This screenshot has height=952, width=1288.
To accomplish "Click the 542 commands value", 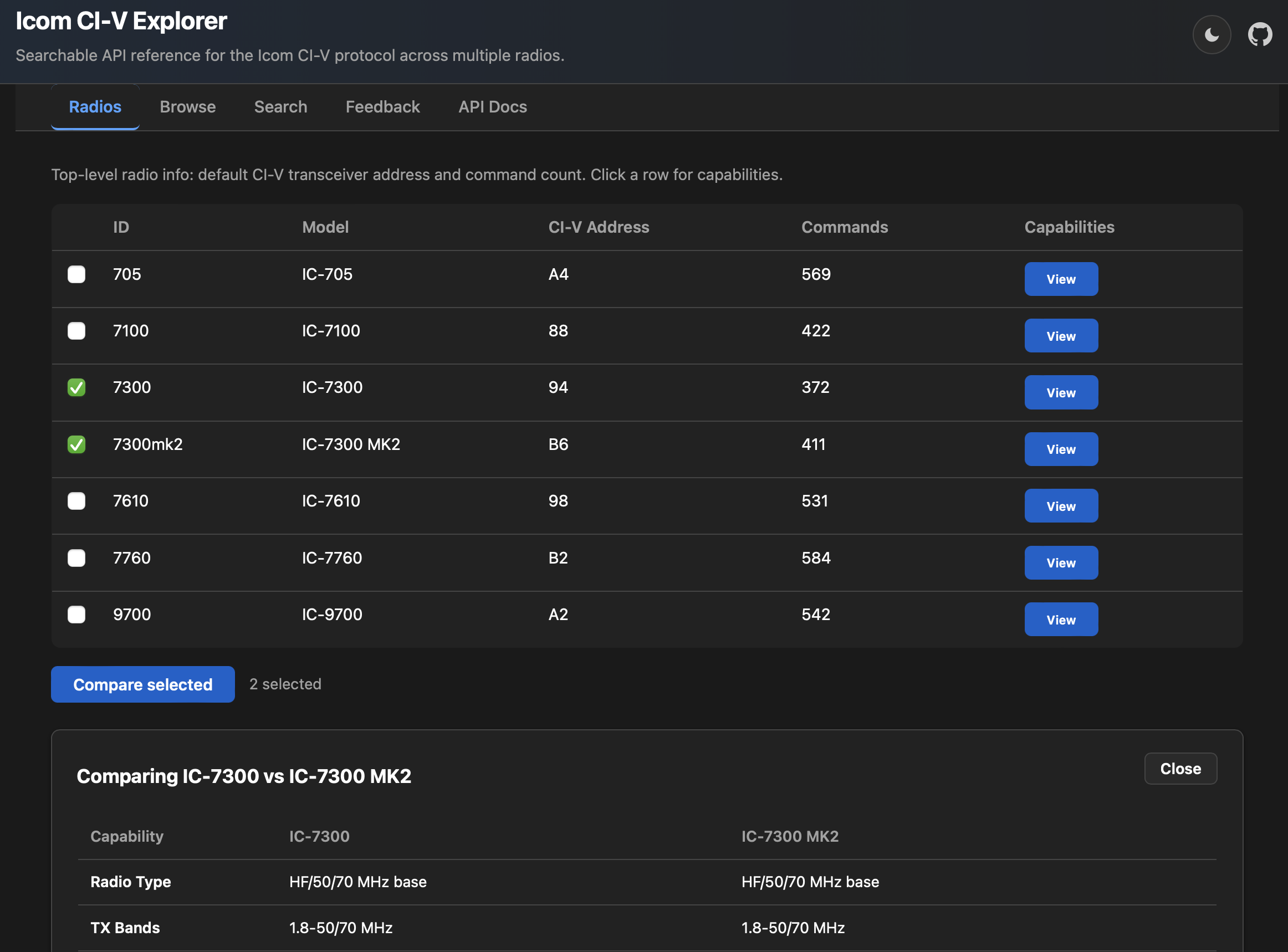I will pos(816,615).
